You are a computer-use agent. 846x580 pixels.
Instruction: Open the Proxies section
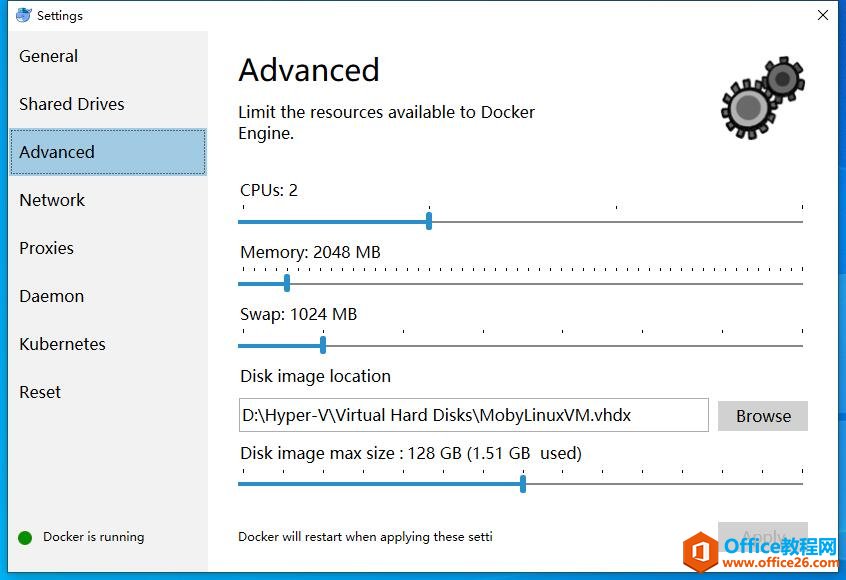(x=47, y=248)
